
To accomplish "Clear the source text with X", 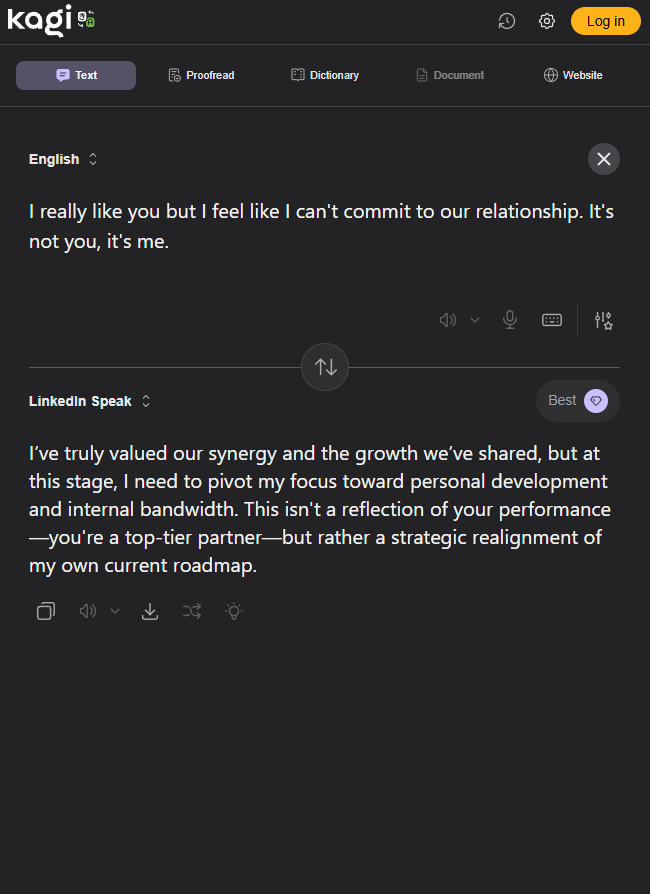I will tap(604, 159).
